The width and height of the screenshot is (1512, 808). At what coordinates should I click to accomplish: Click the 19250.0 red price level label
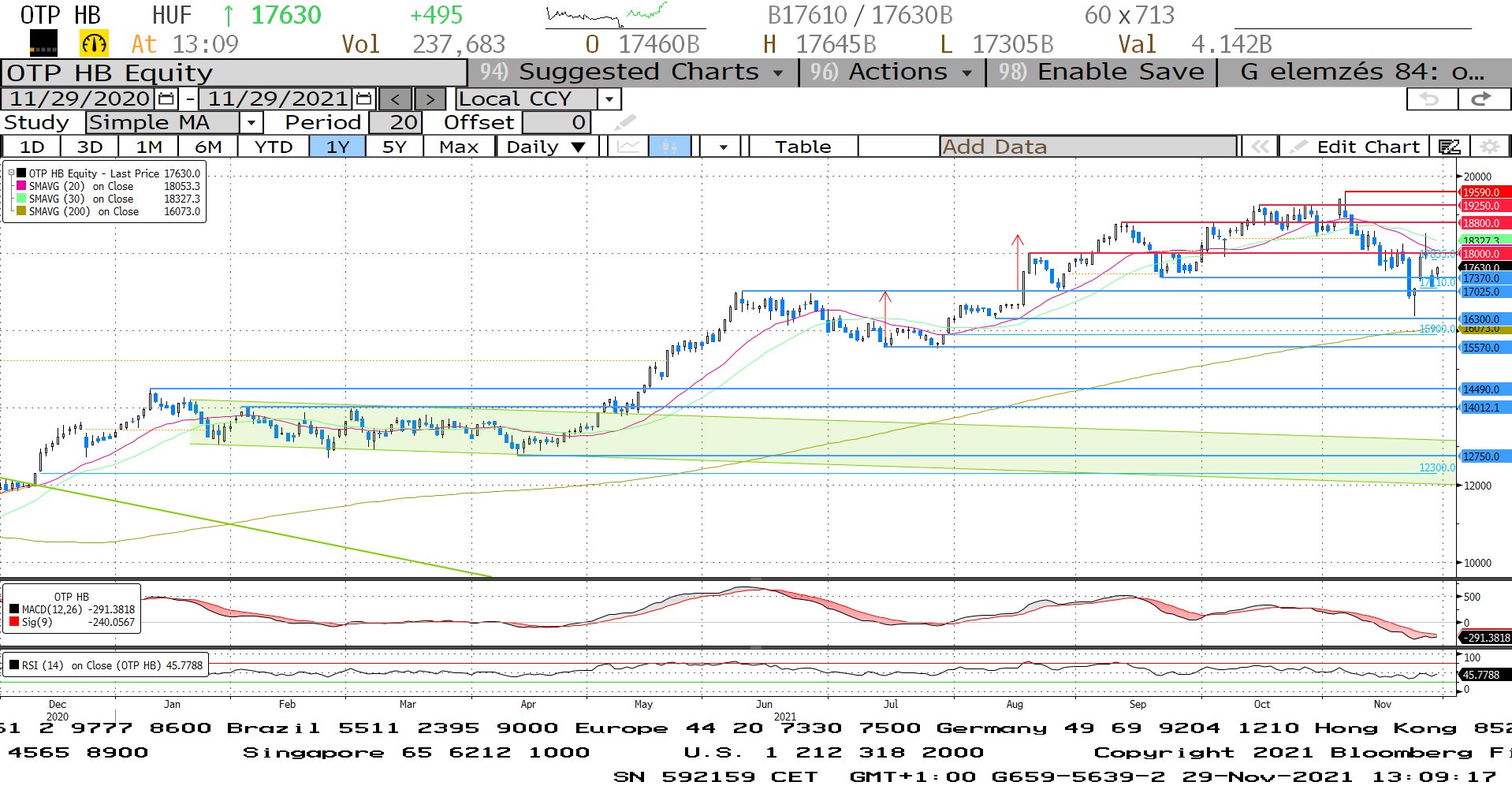(x=1485, y=206)
